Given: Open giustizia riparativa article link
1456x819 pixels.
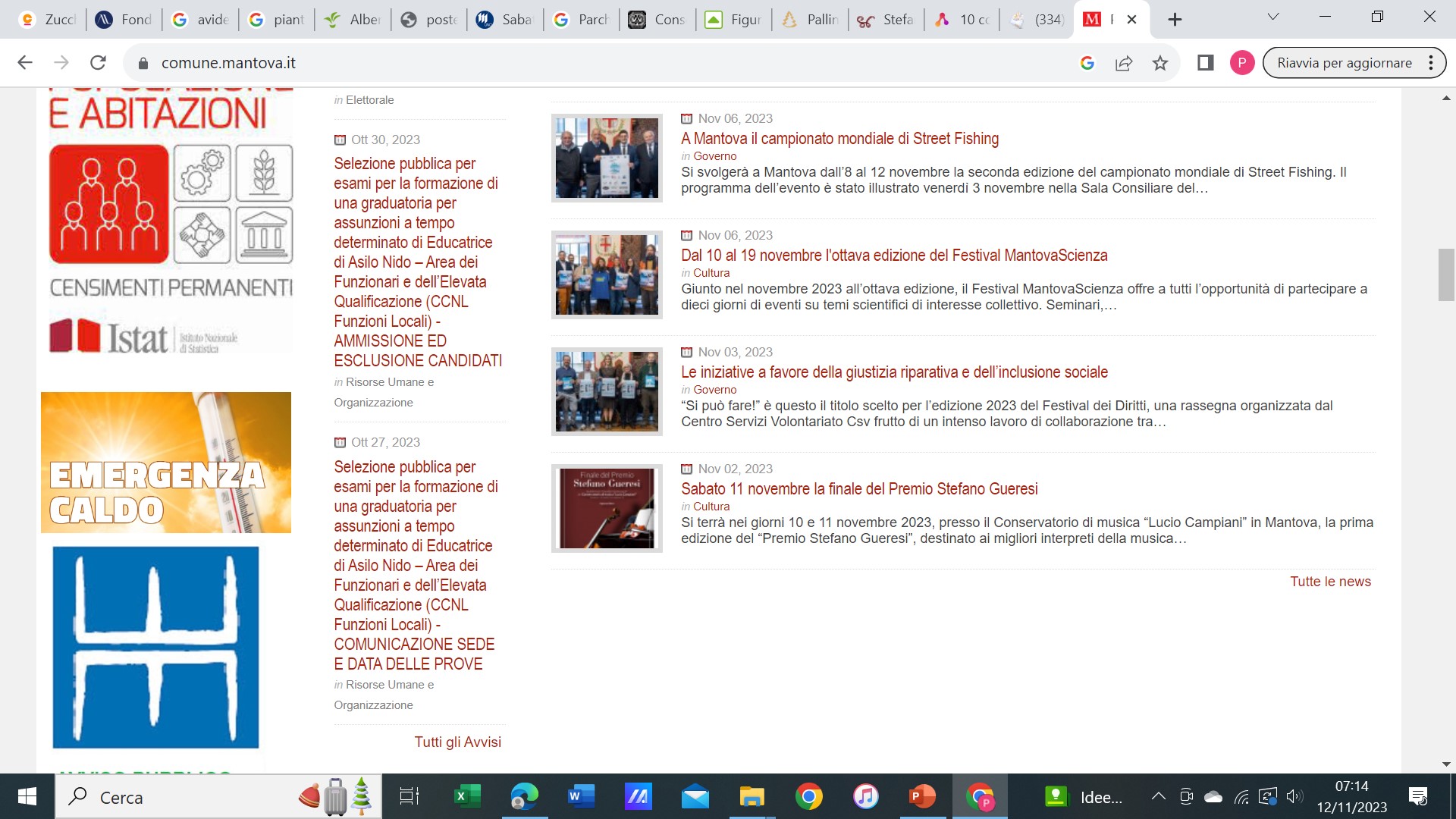Looking at the screenshot, I should (x=894, y=372).
